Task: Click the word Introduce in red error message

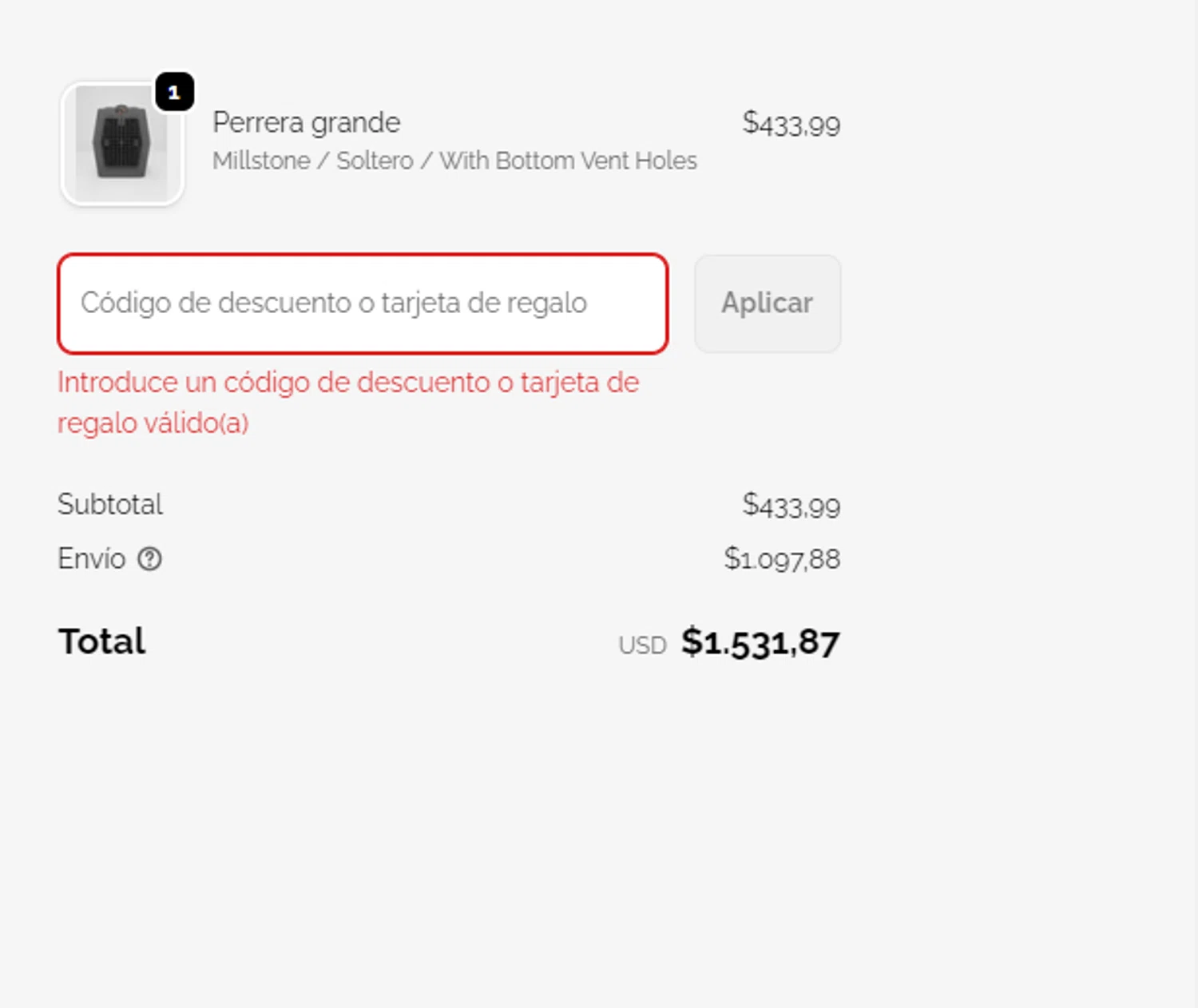Action: click(117, 383)
